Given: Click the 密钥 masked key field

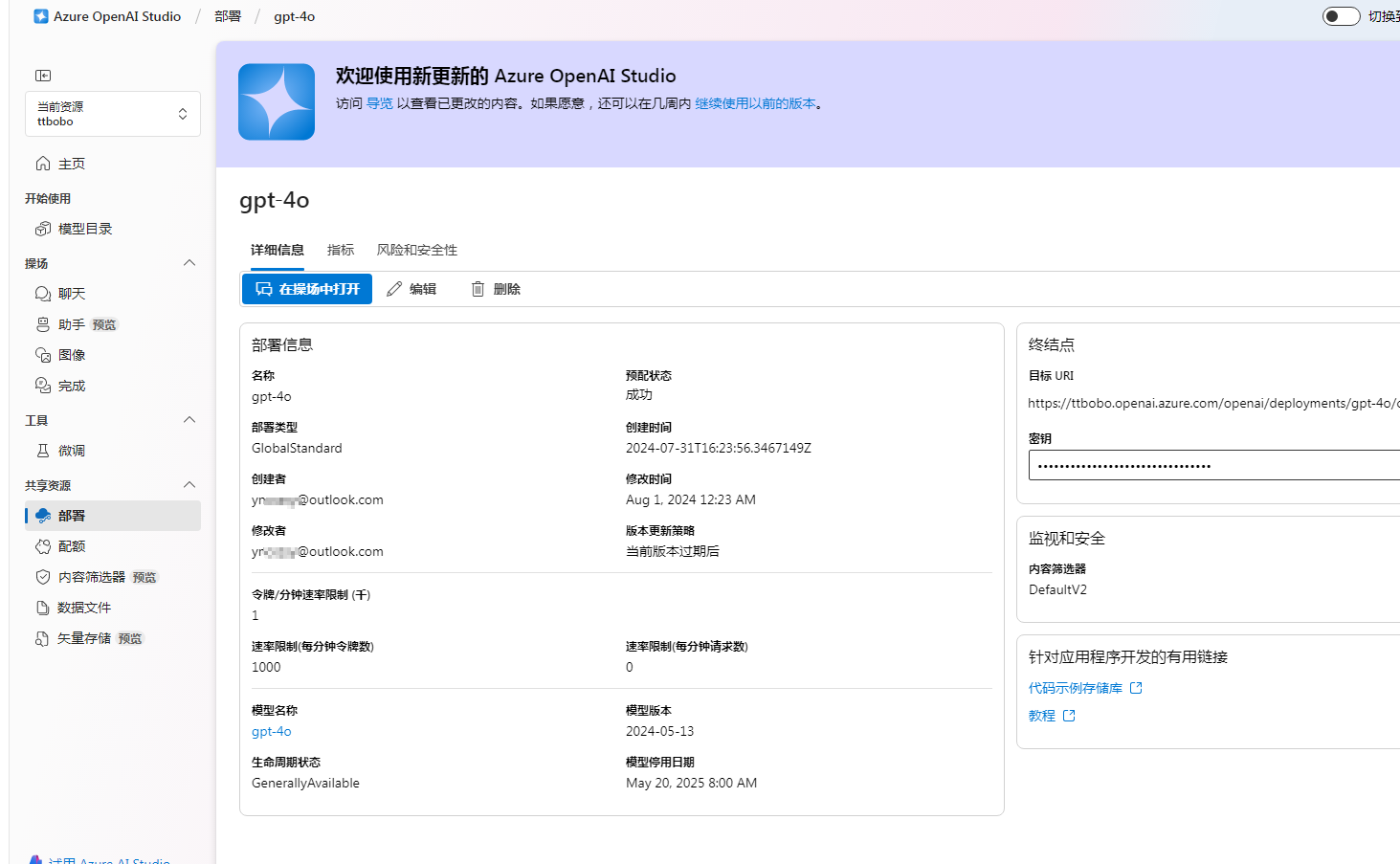Looking at the screenshot, I should (x=1214, y=466).
